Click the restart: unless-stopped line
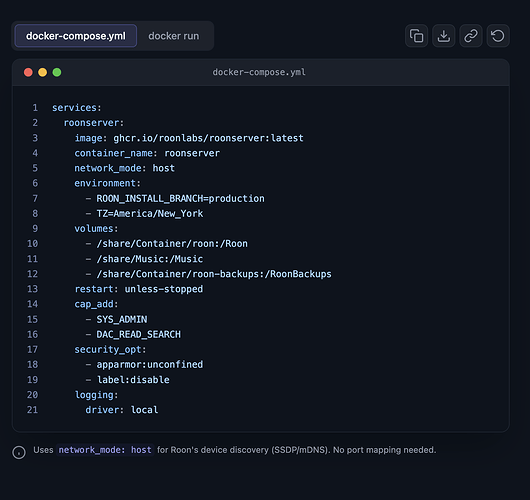This screenshot has height=500, width=530. click(139, 289)
